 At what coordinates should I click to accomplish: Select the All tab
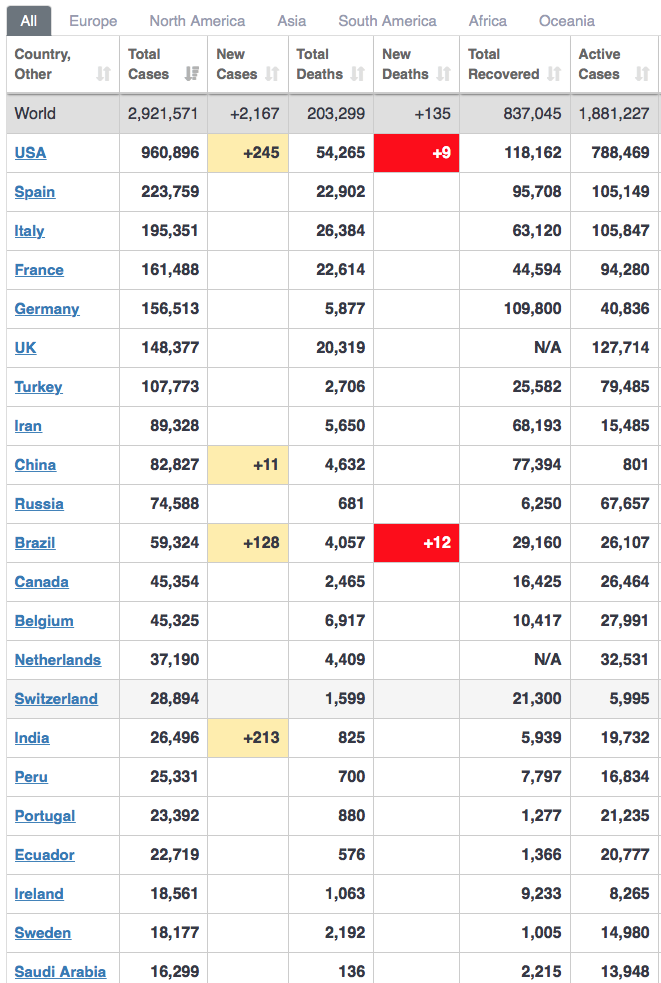tap(29, 21)
